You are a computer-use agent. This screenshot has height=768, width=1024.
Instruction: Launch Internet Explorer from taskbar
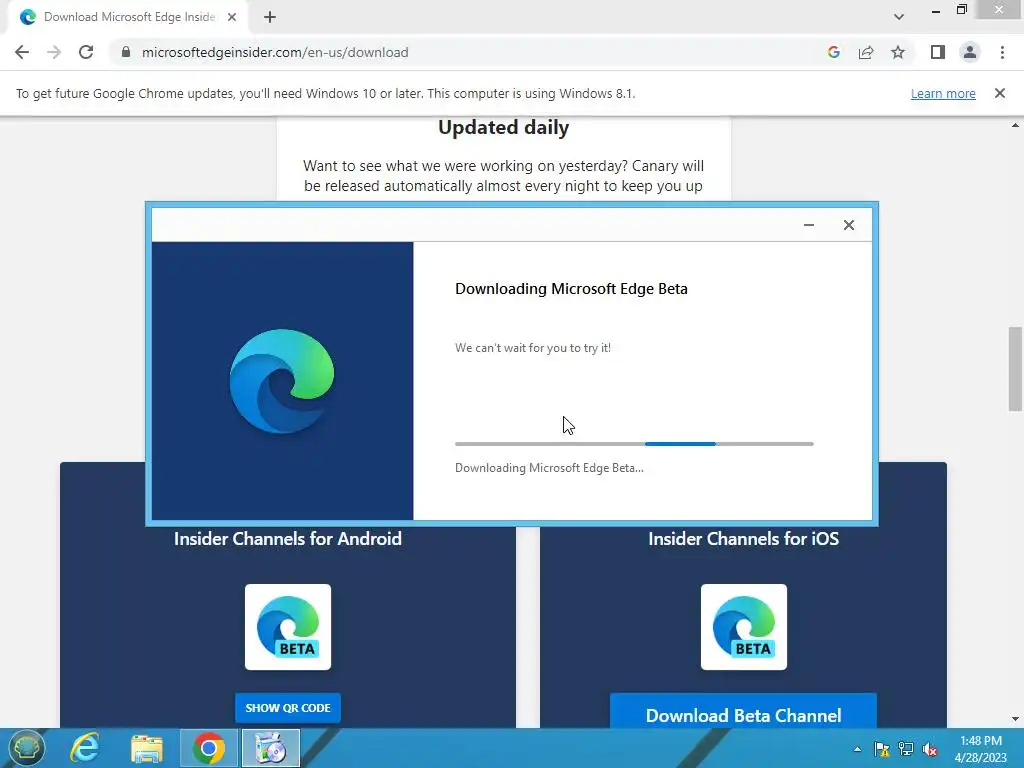[85, 748]
